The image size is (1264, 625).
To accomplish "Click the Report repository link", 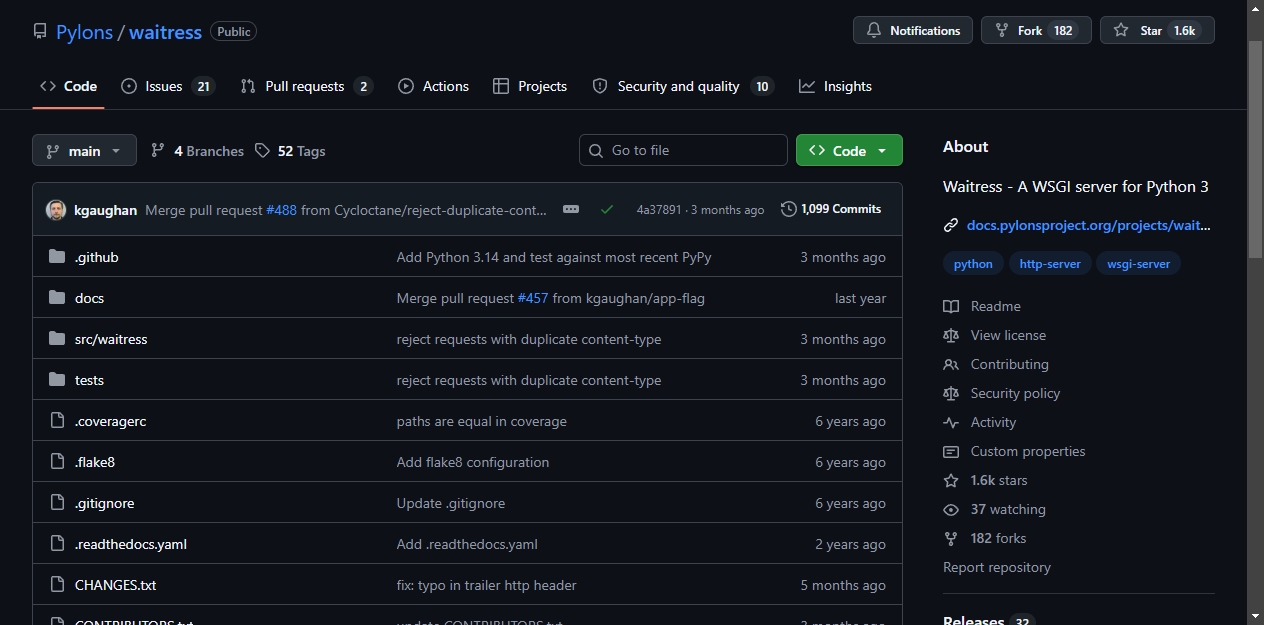I will pos(997,567).
